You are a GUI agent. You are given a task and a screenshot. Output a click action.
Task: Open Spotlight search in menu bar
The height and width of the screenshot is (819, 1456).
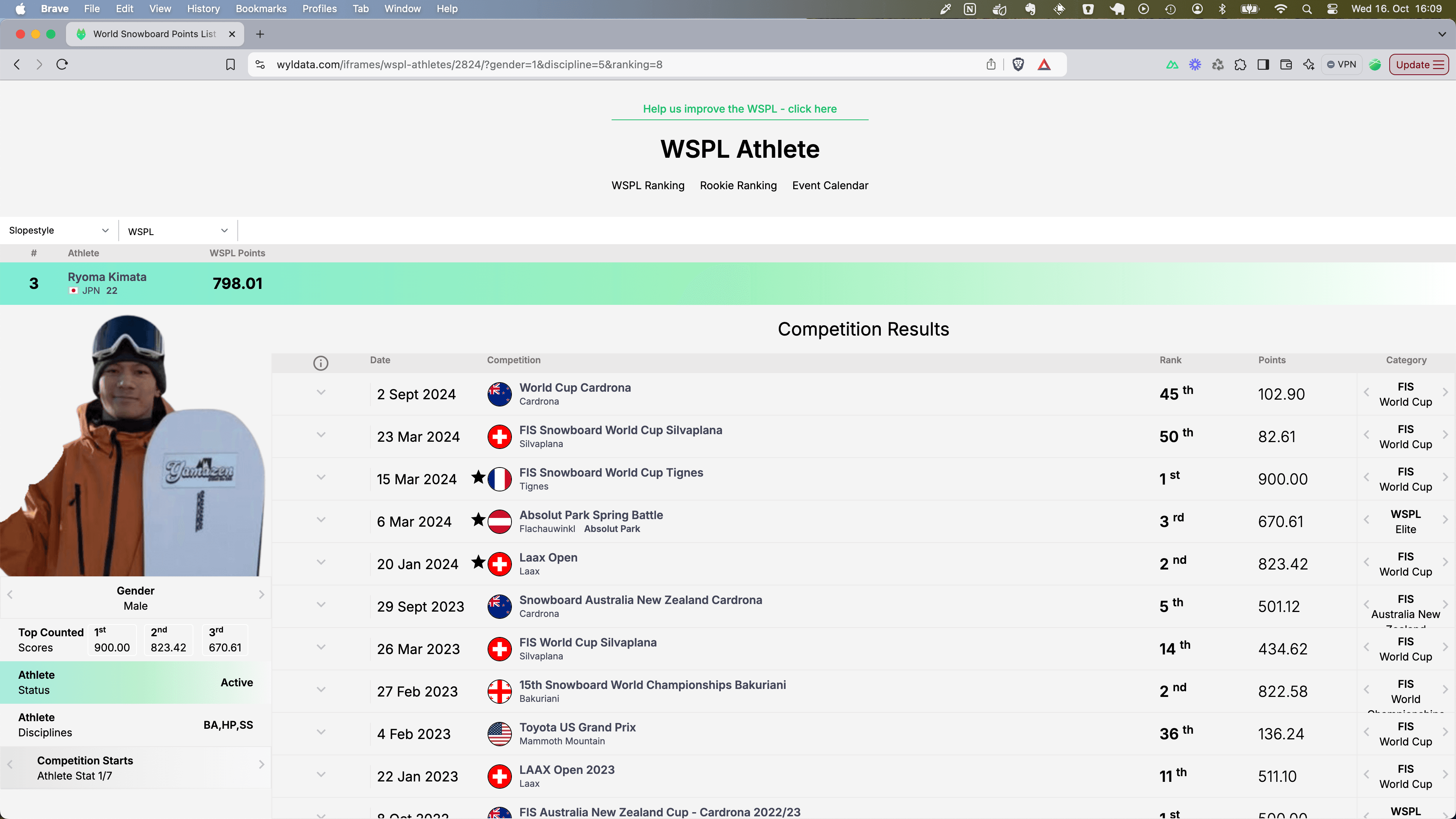(x=1307, y=8)
